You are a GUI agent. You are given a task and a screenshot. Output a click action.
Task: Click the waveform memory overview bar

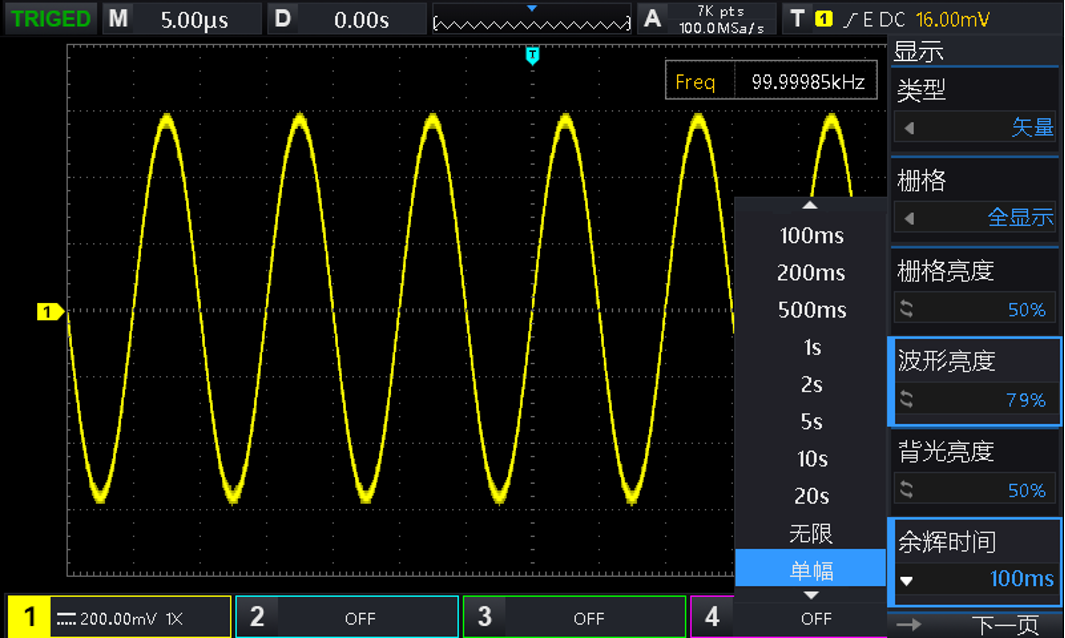click(x=531, y=20)
